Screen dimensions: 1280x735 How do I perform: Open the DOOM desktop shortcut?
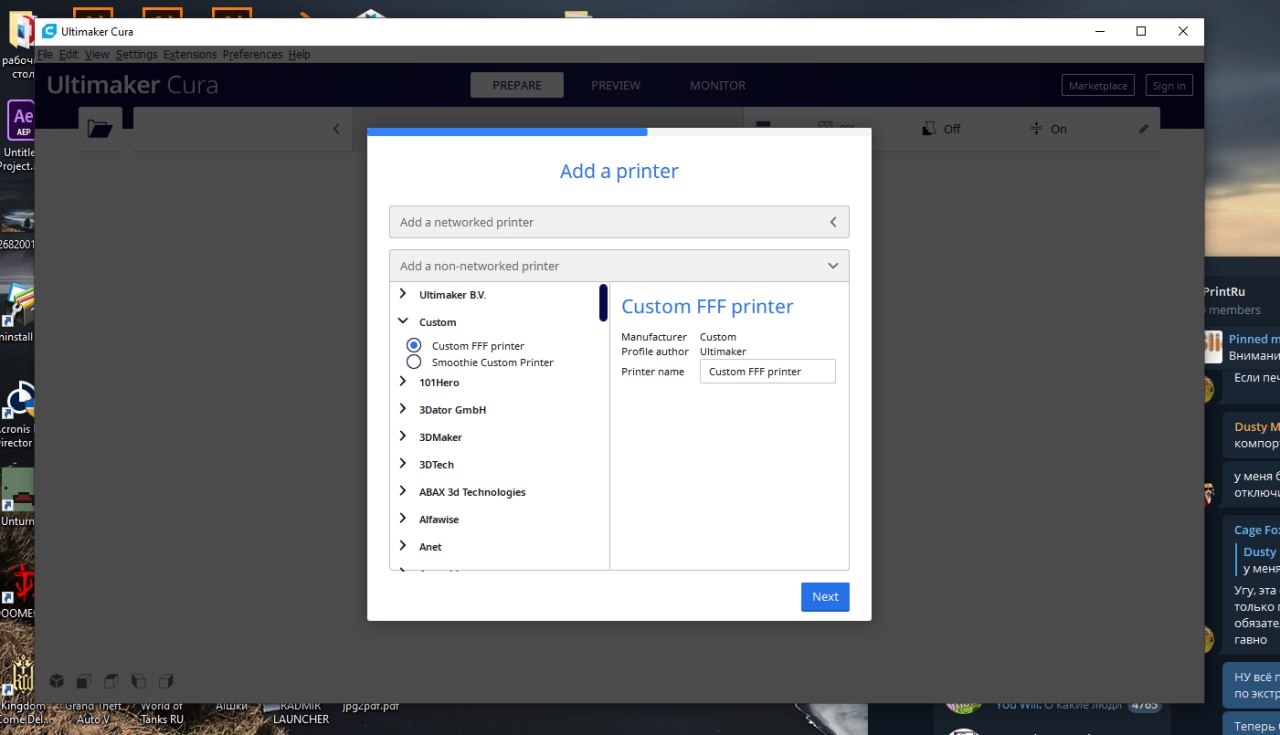coord(18,590)
